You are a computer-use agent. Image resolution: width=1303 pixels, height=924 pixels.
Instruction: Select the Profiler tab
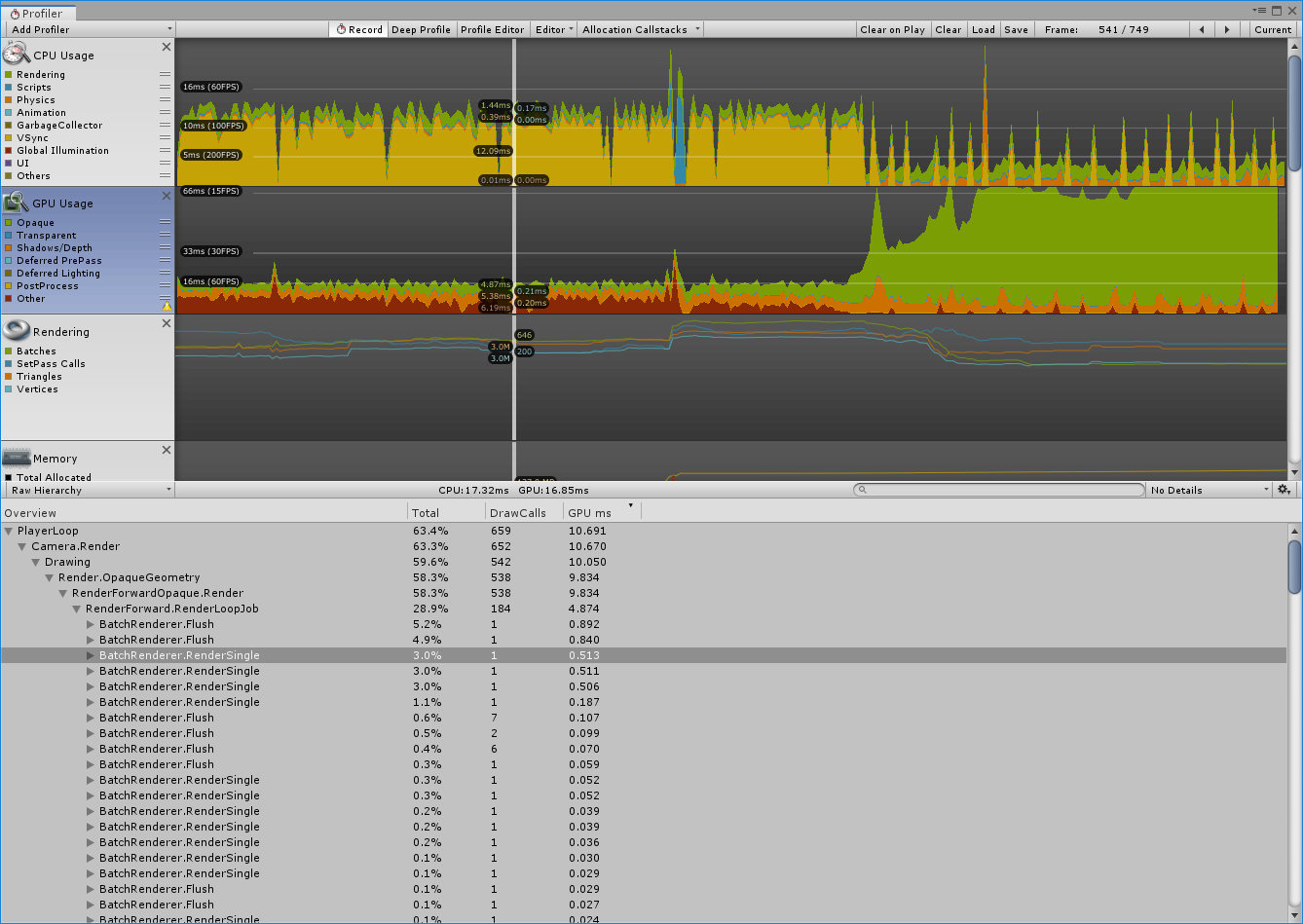point(38,14)
